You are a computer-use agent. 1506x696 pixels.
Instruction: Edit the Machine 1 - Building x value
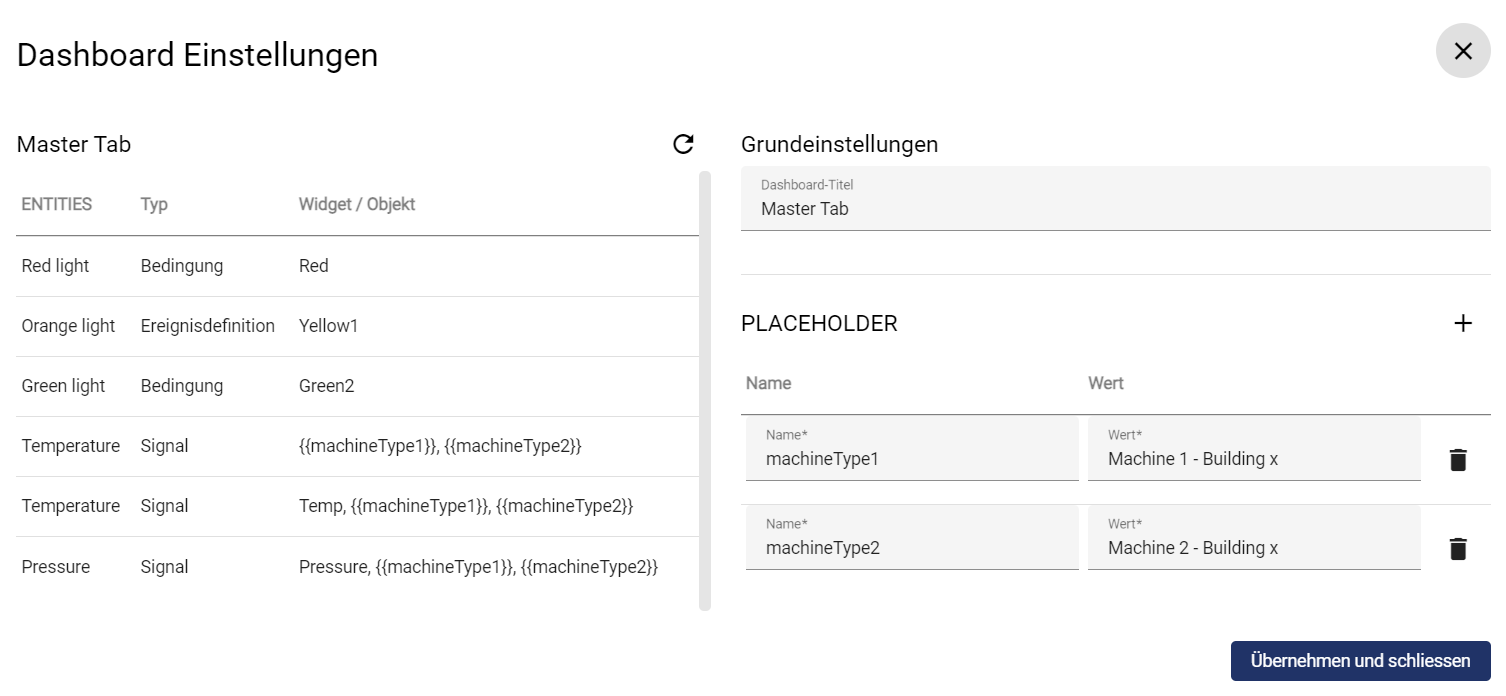1253,459
